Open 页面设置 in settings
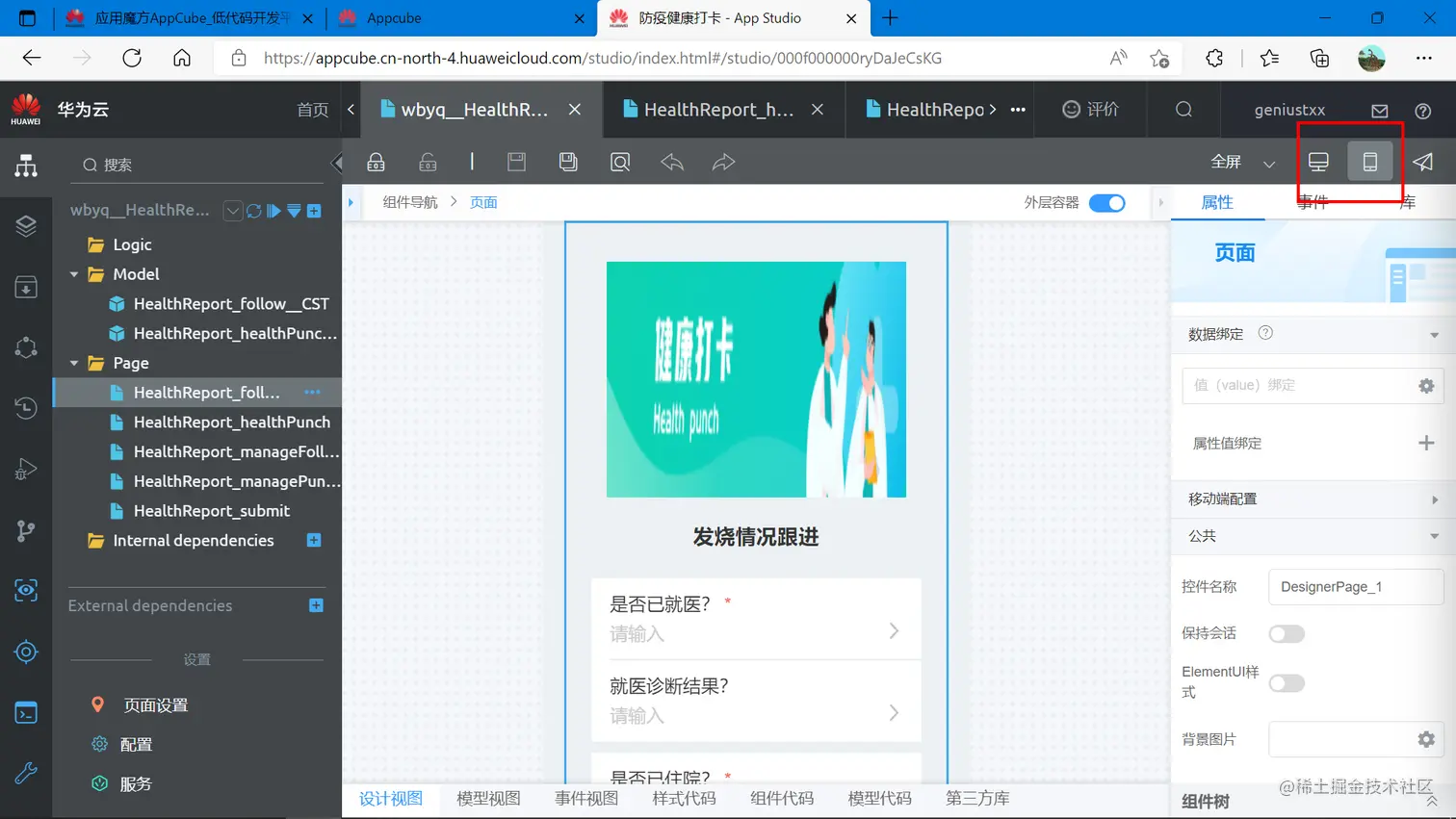1456x819 pixels. point(156,705)
